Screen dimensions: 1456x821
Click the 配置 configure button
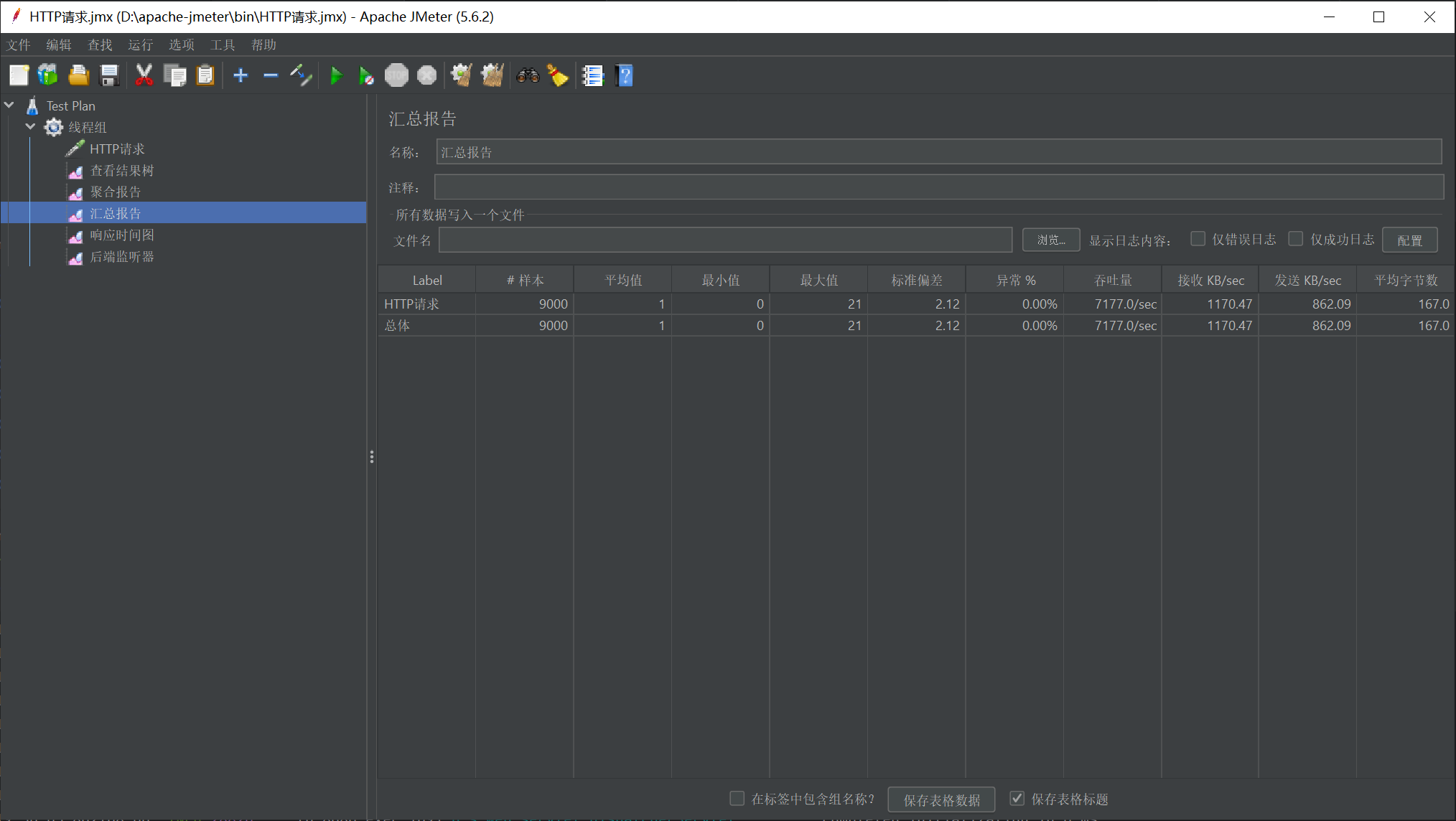point(1409,240)
